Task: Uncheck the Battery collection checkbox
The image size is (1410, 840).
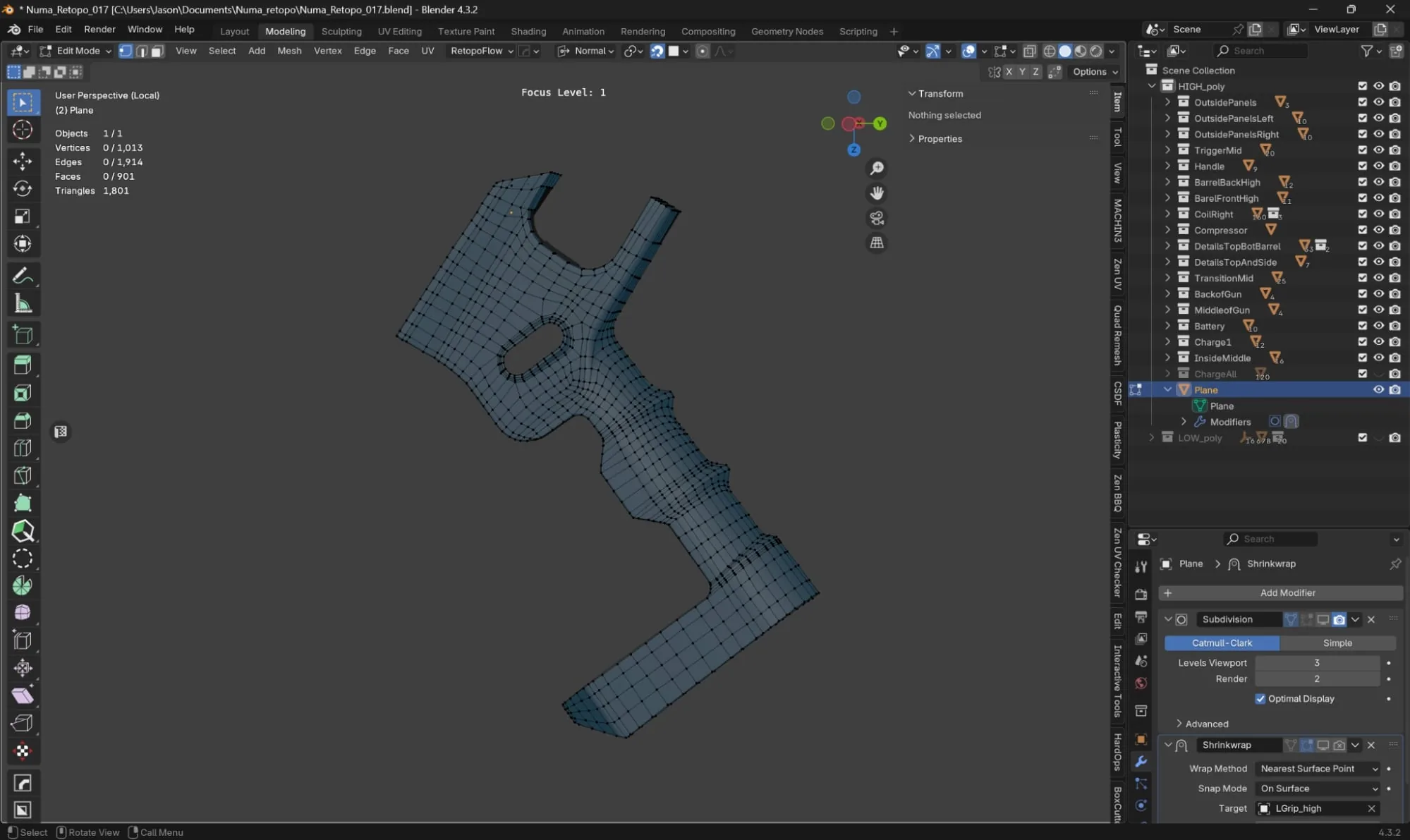Action: 1363,326
